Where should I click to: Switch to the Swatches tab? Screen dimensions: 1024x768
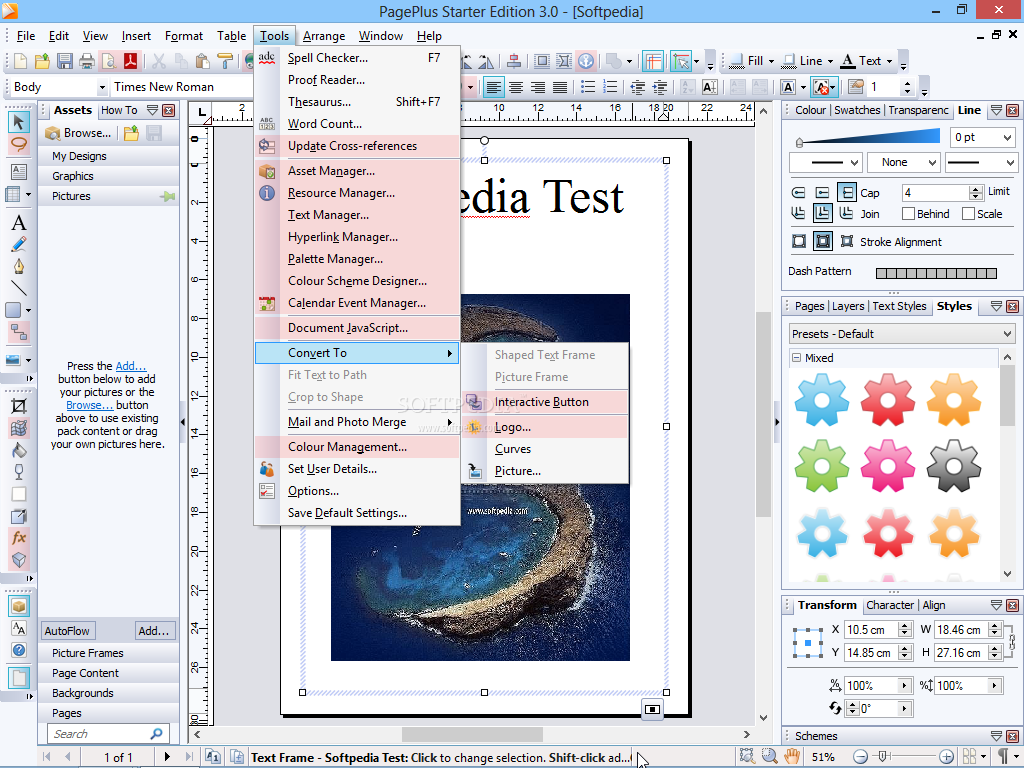click(x=857, y=110)
